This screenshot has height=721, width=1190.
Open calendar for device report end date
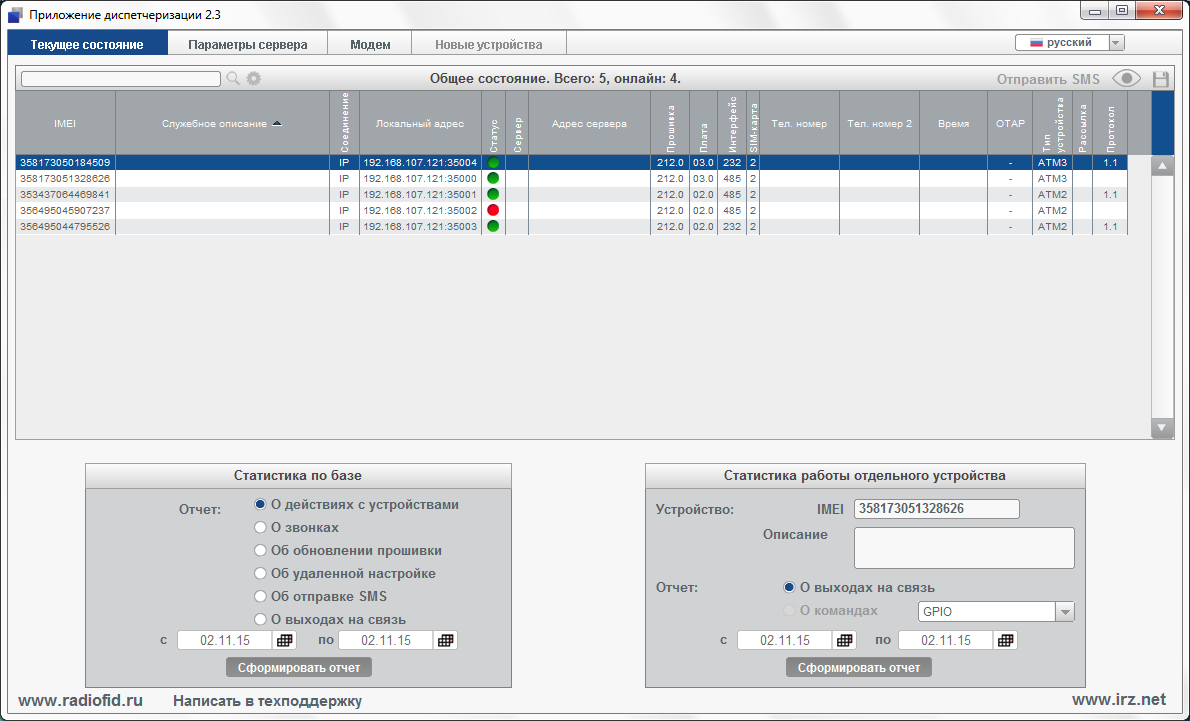1006,640
